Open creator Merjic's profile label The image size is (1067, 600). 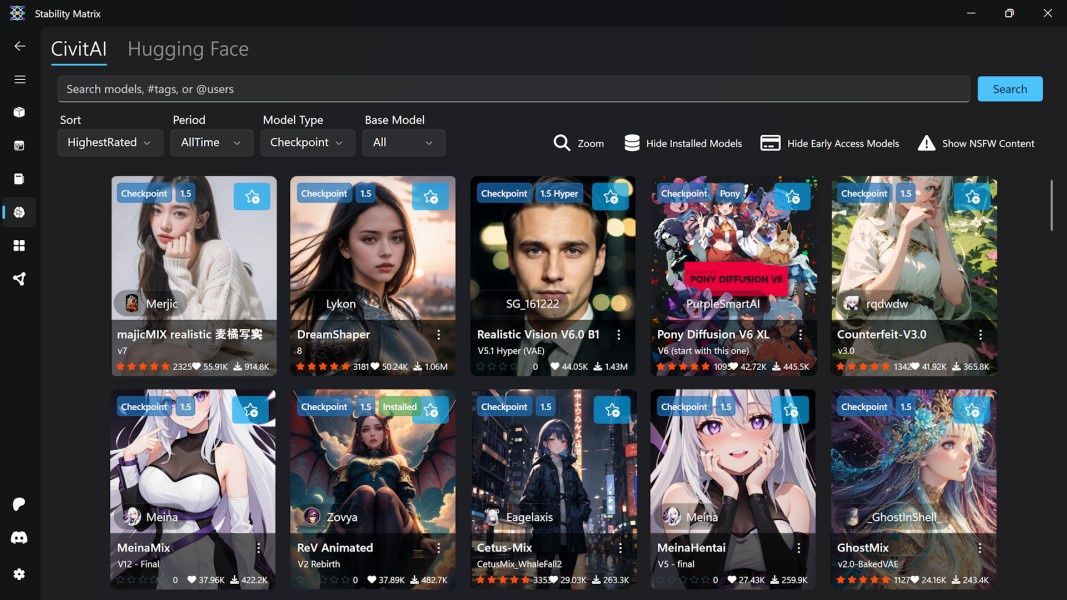152,303
